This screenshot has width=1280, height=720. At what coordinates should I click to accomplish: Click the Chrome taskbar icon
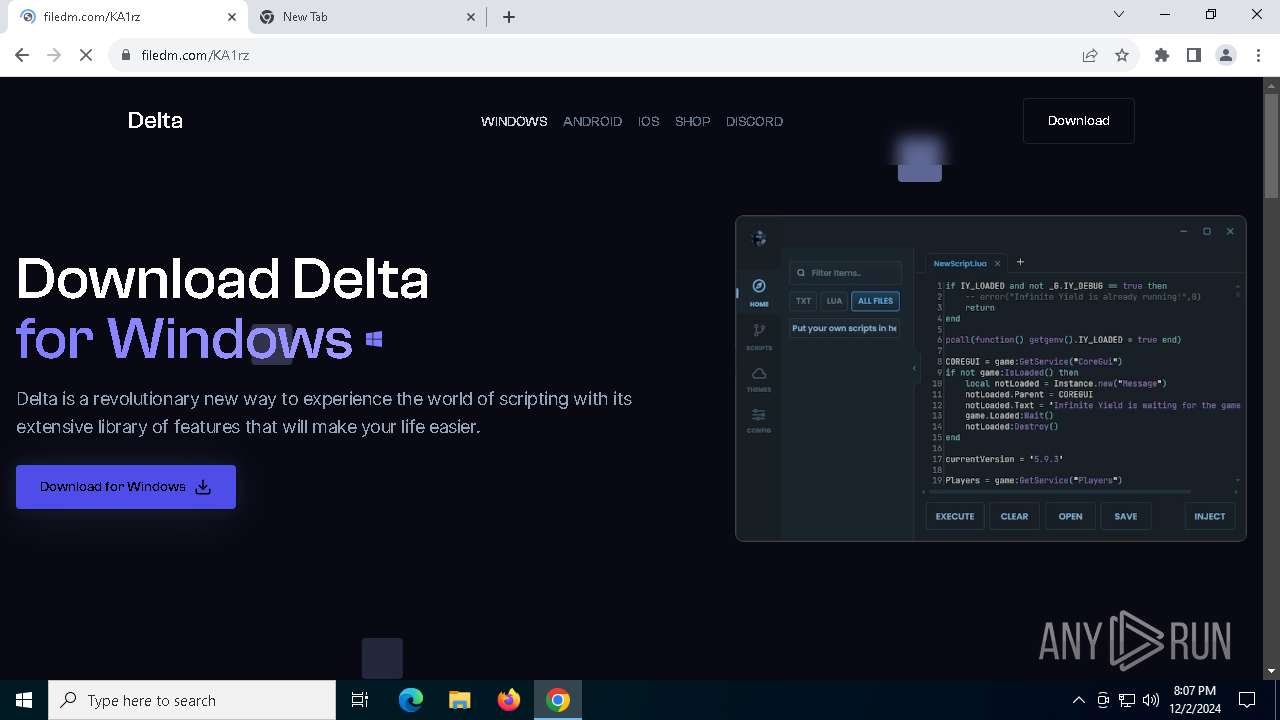coord(558,700)
